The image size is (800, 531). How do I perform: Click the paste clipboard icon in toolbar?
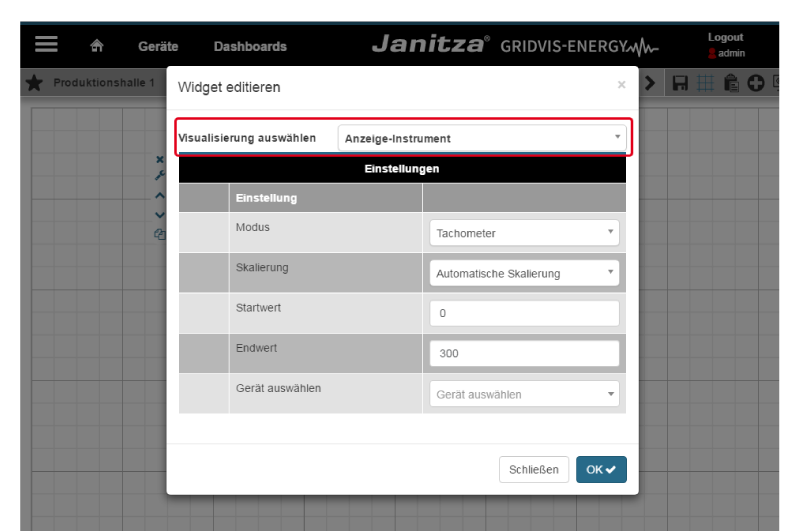(731, 83)
